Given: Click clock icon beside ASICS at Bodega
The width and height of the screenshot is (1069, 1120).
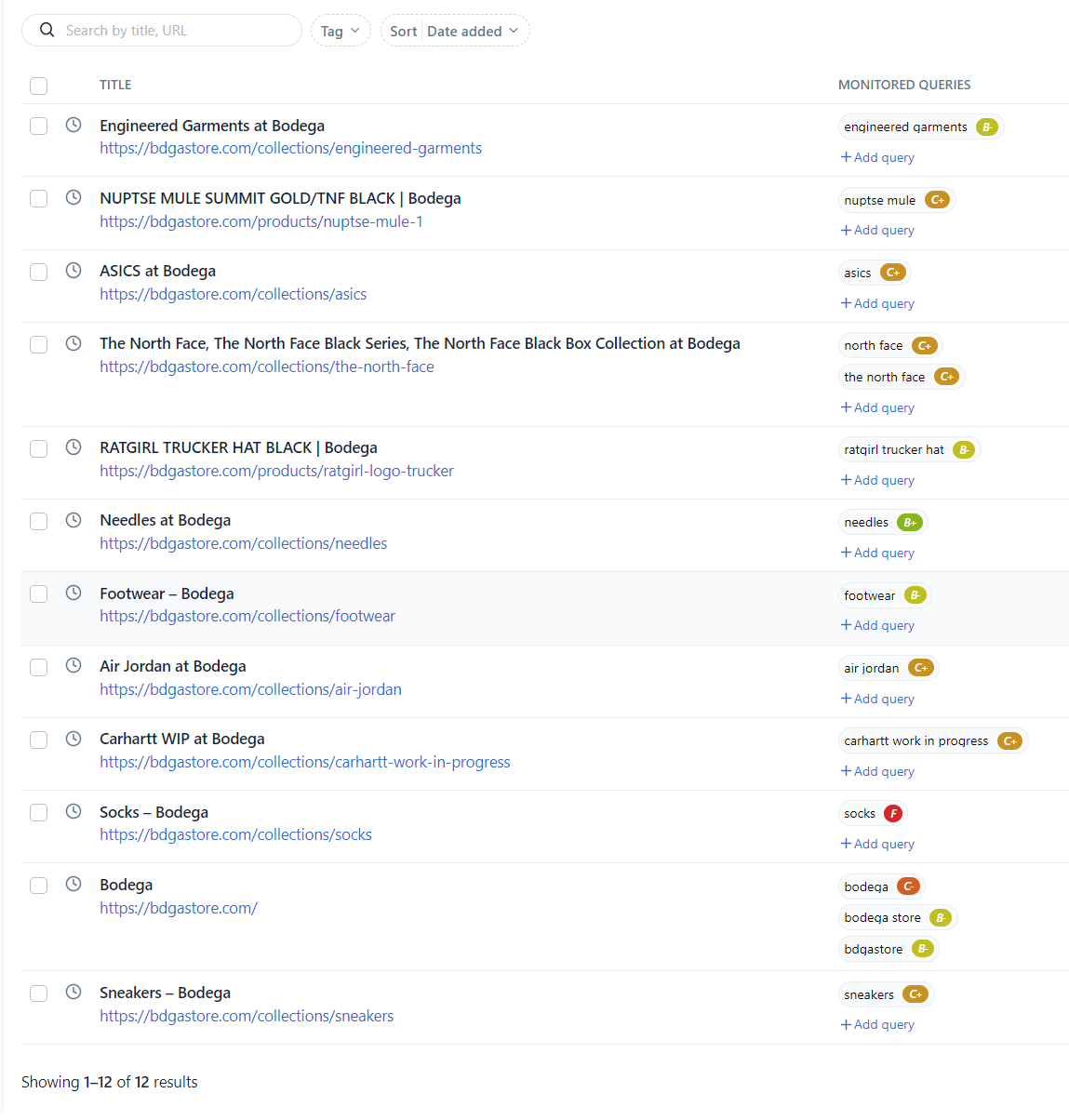Looking at the screenshot, I should [x=73, y=270].
